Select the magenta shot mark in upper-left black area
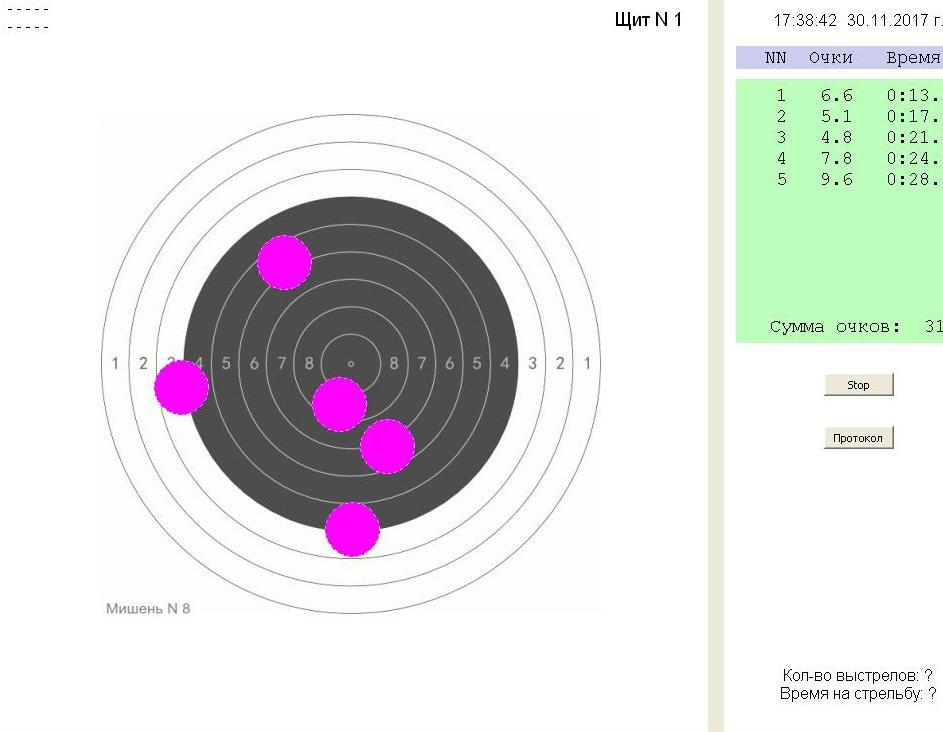Image resolution: width=943 pixels, height=732 pixels. click(x=284, y=262)
